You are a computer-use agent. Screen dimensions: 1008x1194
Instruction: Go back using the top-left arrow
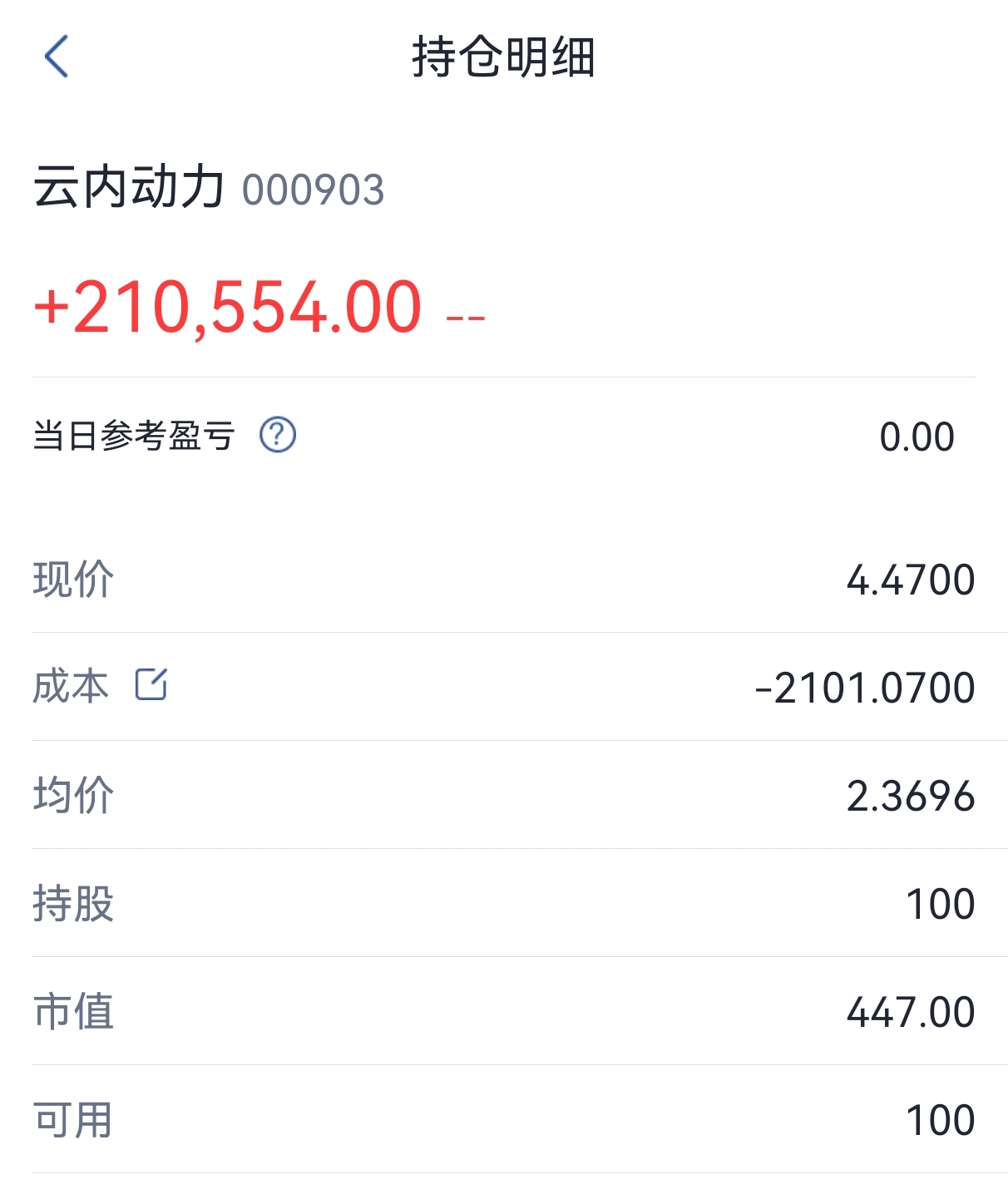(56, 57)
